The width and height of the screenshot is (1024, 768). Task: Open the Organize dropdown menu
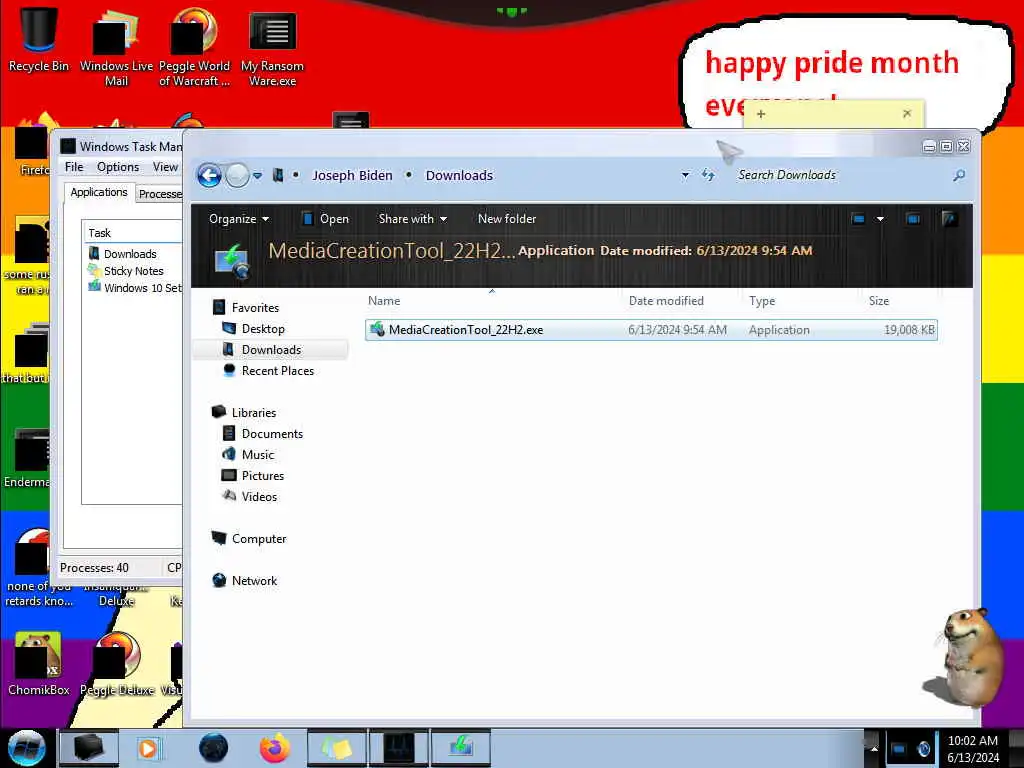pyautogui.click(x=238, y=219)
